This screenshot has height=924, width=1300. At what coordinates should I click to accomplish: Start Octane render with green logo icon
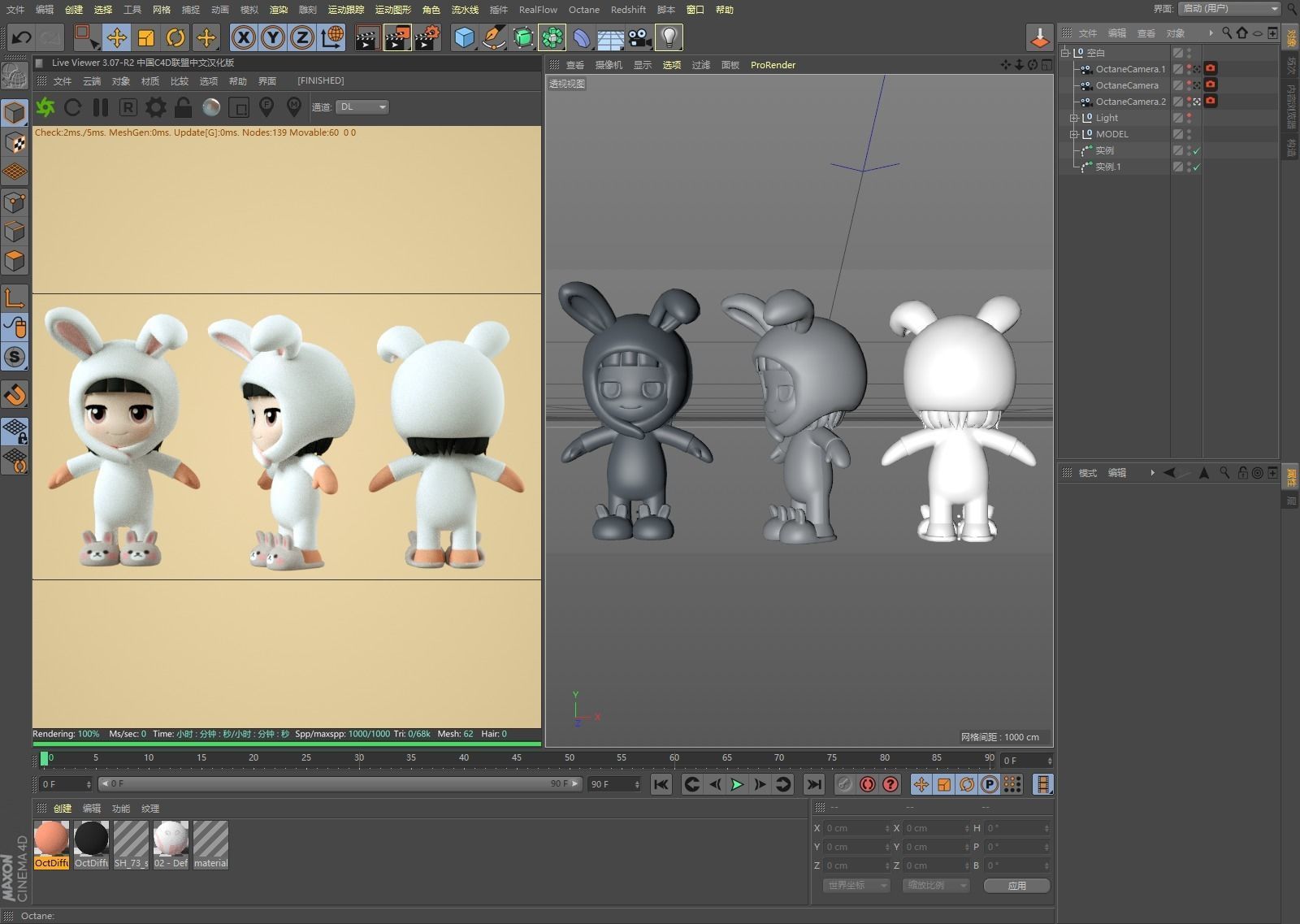(x=45, y=107)
